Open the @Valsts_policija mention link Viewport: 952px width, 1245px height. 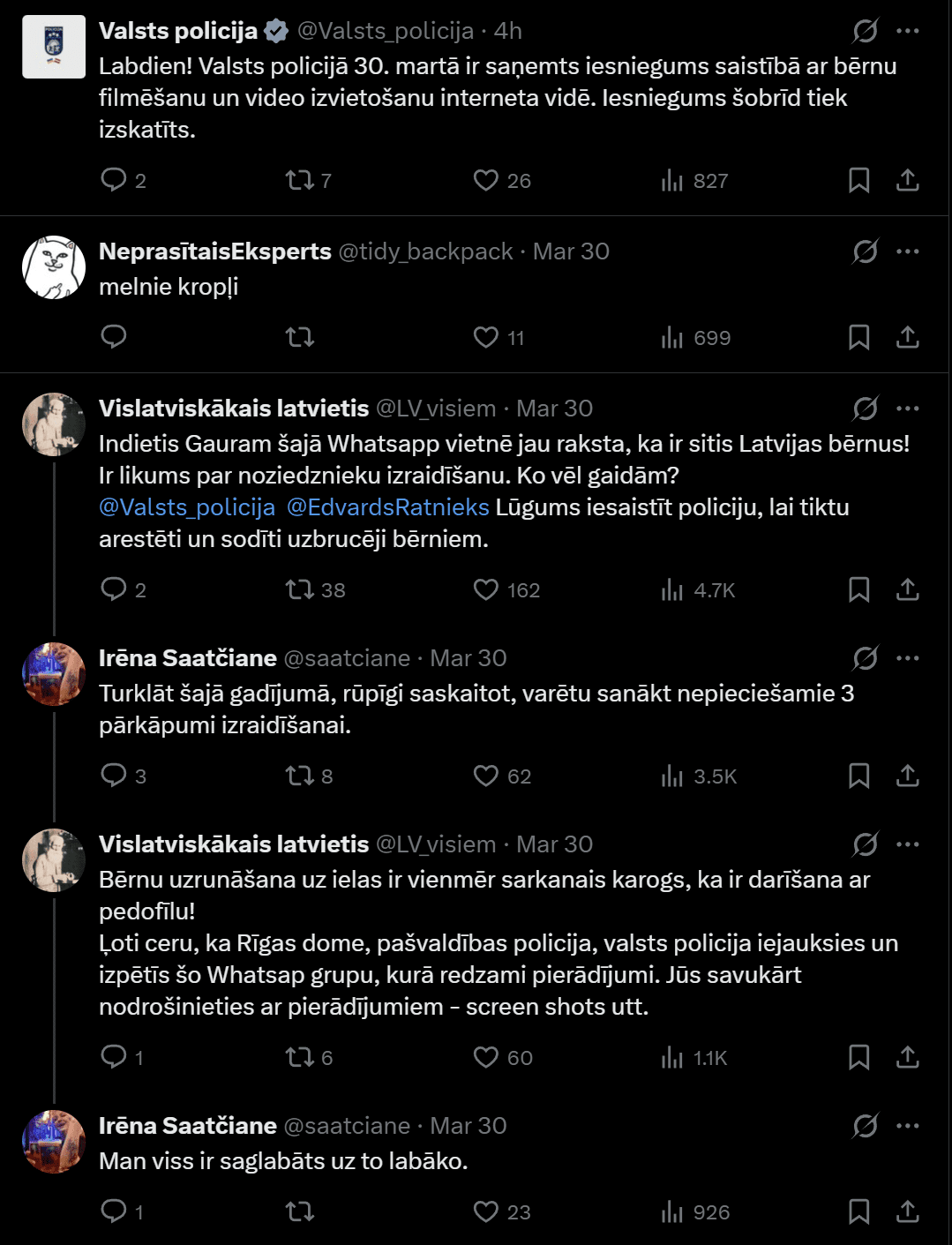tap(187, 507)
